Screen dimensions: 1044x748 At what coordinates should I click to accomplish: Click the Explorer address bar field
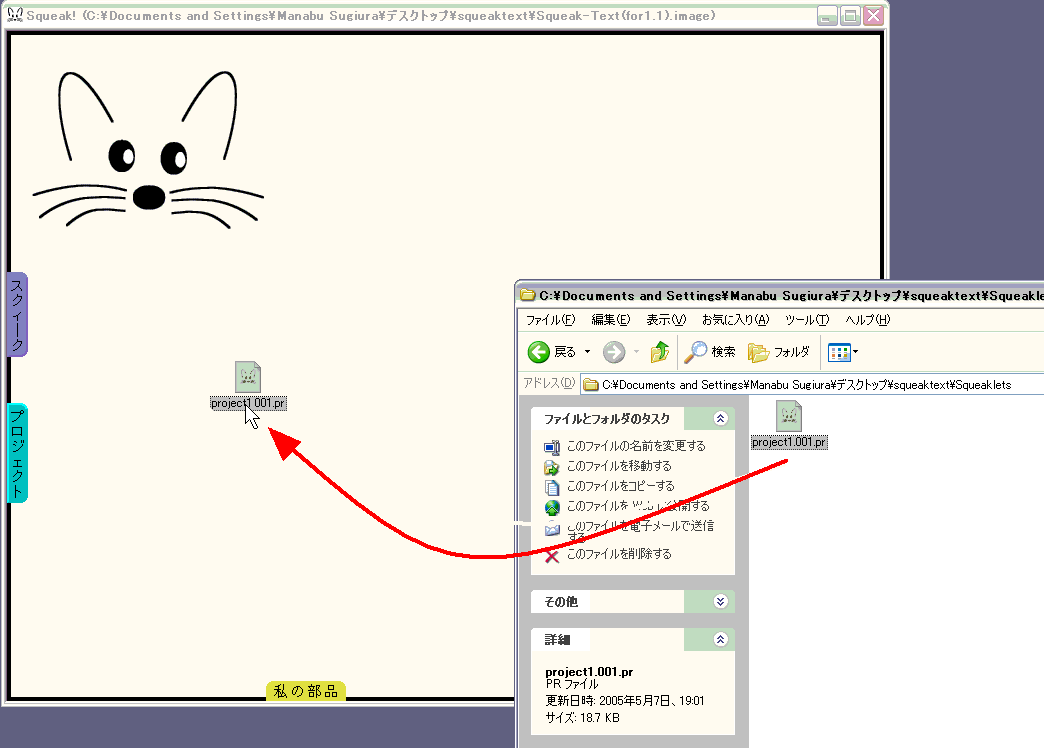pyautogui.click(x=810, y=384)
